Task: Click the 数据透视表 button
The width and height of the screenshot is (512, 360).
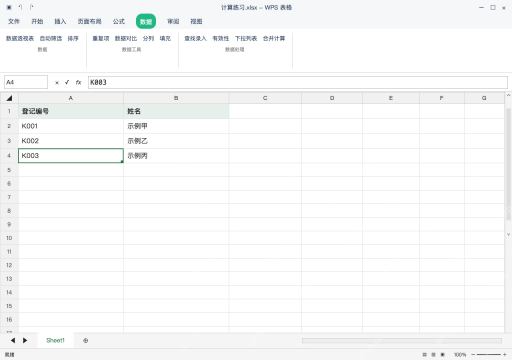Action: coord(20,39)
